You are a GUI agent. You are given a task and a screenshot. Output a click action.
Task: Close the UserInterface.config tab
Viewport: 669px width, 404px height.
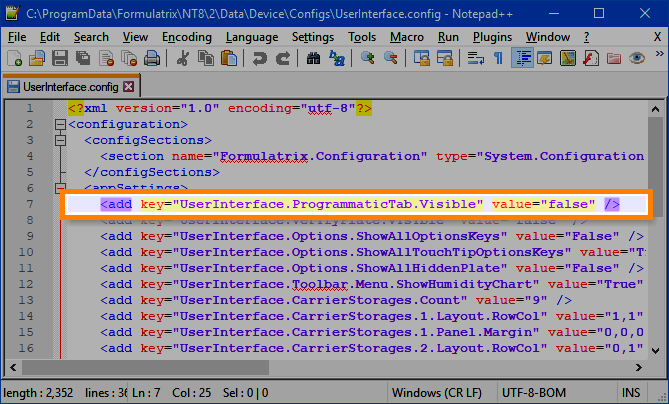pyautogui.click(x=128, y=86)
